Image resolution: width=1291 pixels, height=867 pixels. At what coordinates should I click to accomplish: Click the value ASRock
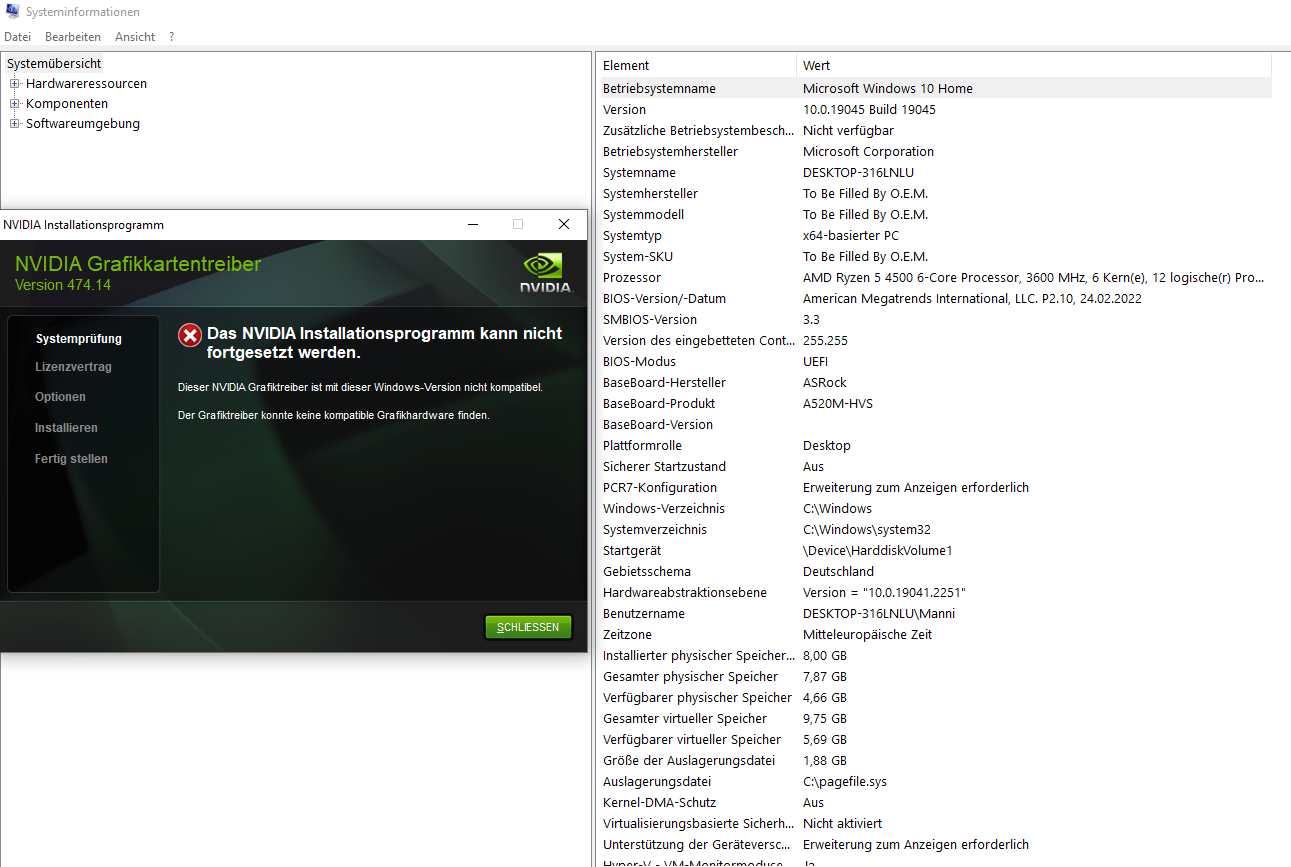click(x=825, y=383)
